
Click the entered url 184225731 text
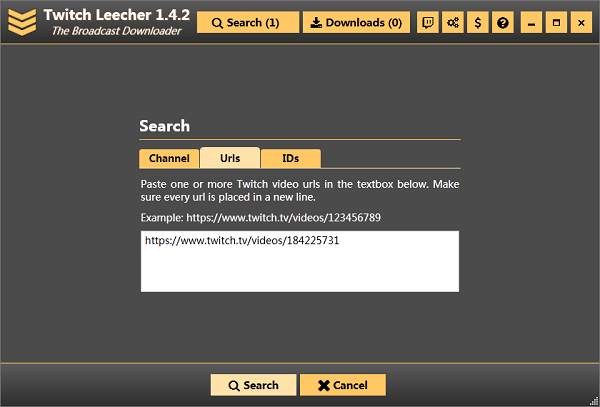pos(242,241)
